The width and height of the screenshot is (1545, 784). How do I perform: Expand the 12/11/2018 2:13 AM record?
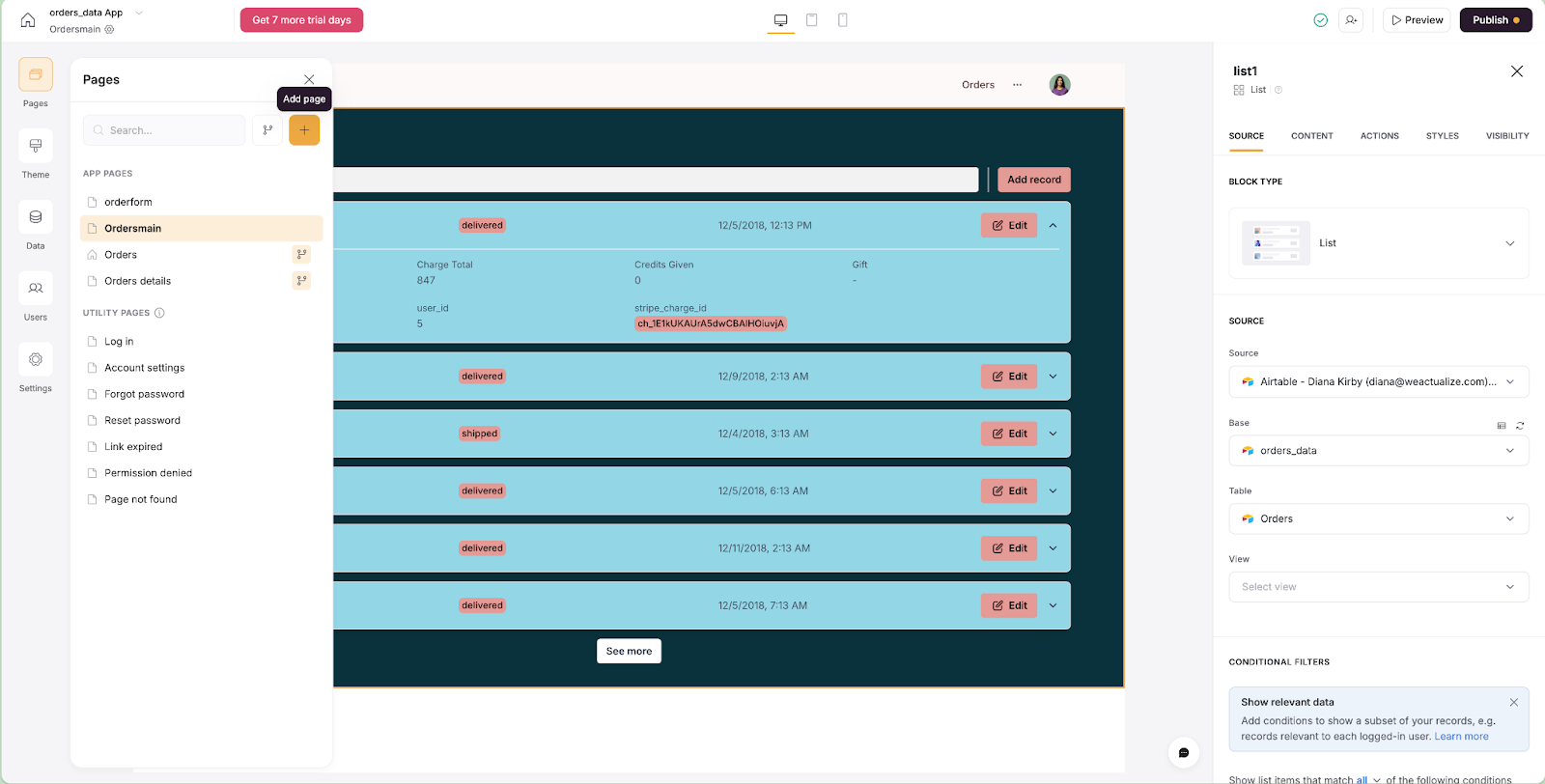pyautogui.click(x=1053, y=548)
